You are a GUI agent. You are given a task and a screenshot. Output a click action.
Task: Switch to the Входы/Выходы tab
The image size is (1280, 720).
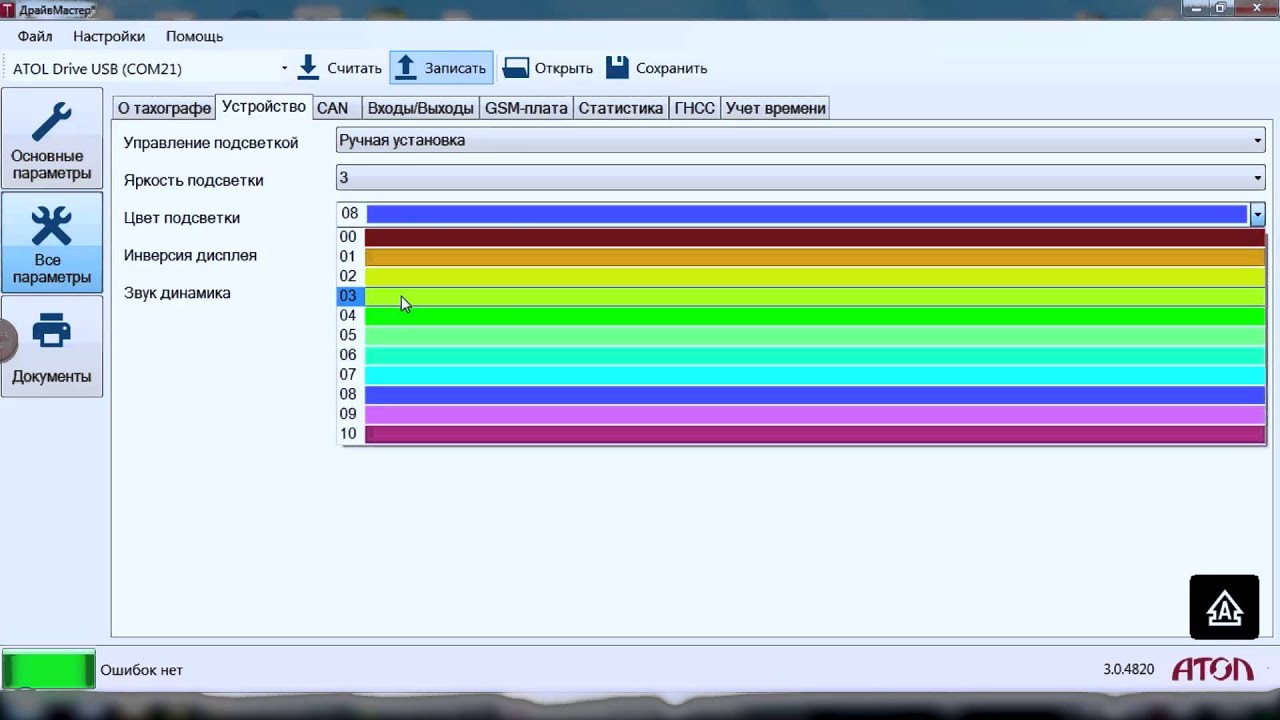click(x=420, y=108)
